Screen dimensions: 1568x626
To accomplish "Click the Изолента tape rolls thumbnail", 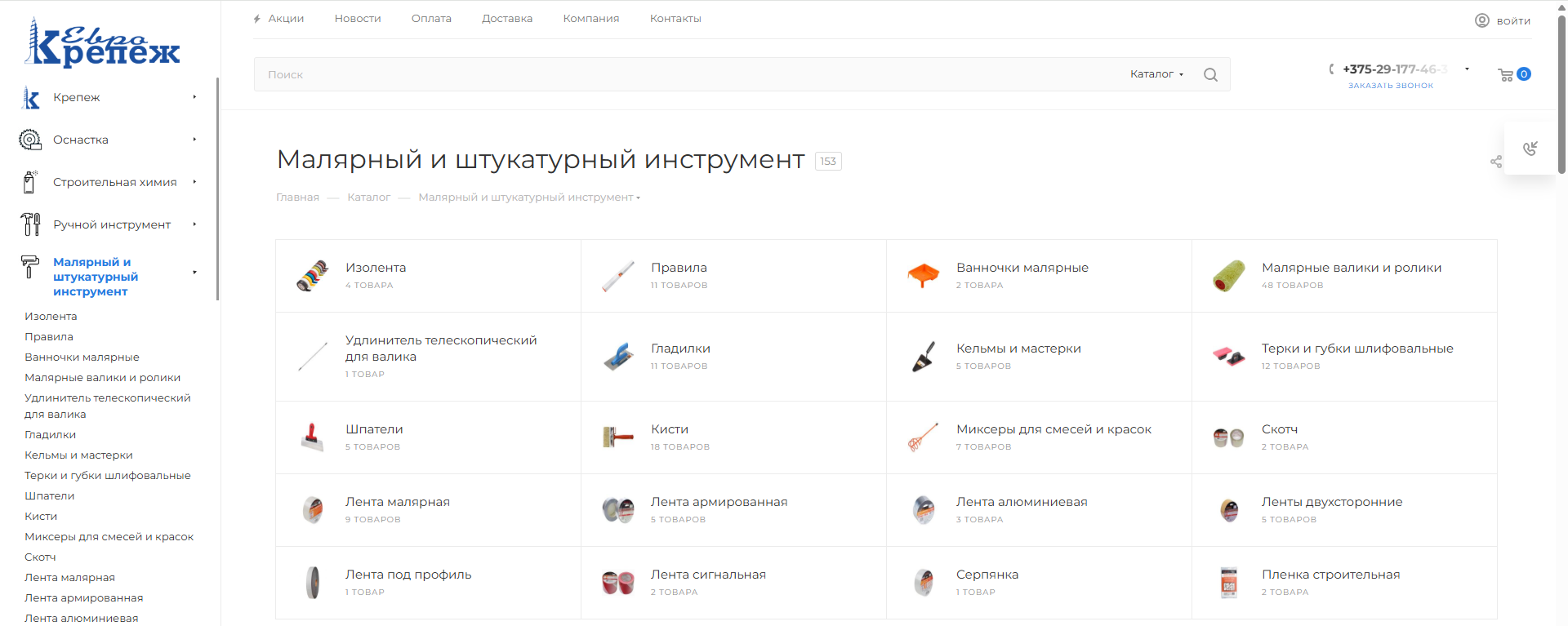I will [x=313, y=276].
